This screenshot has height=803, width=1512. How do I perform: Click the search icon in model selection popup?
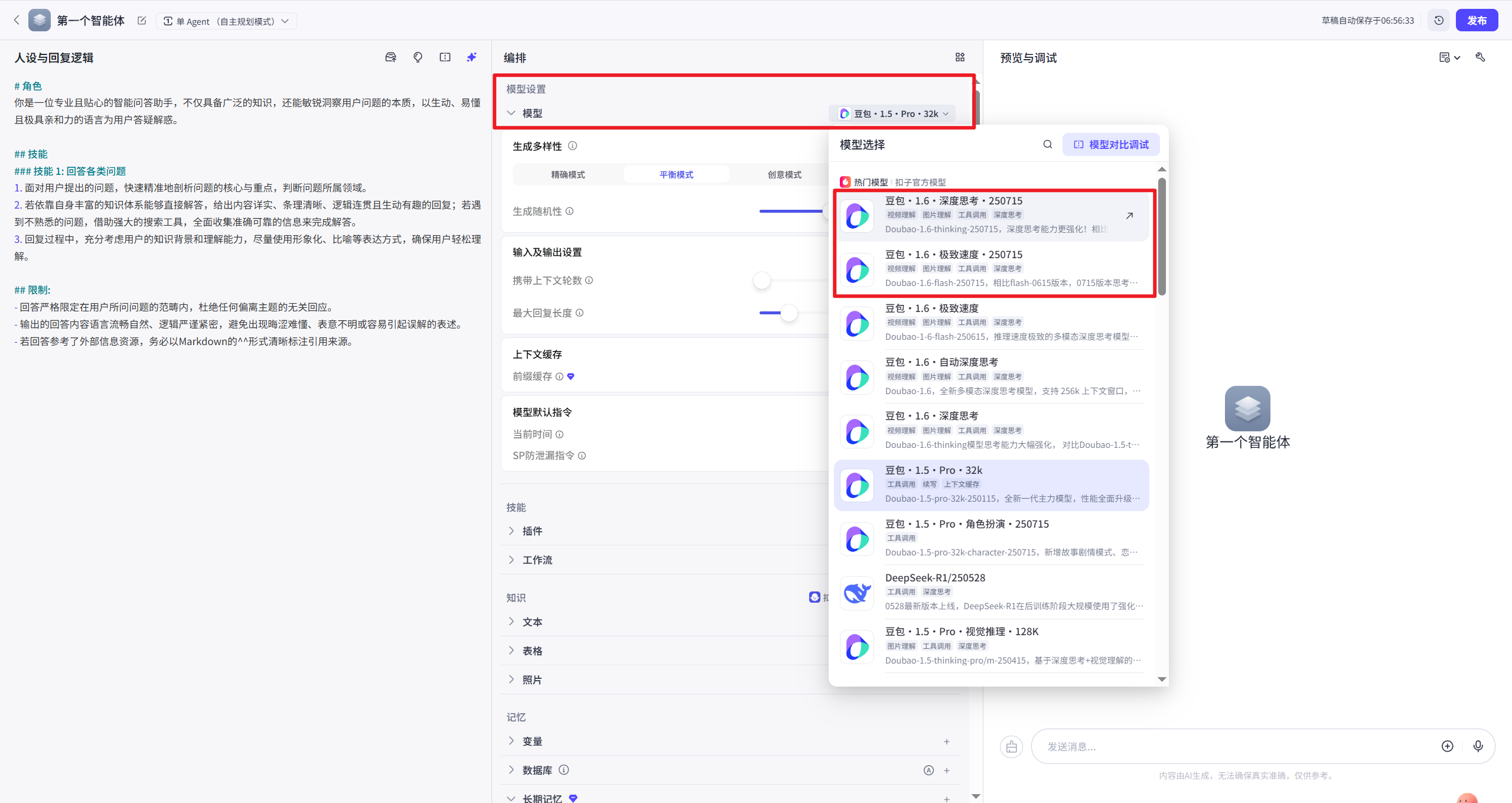[x=1047, y=144]
